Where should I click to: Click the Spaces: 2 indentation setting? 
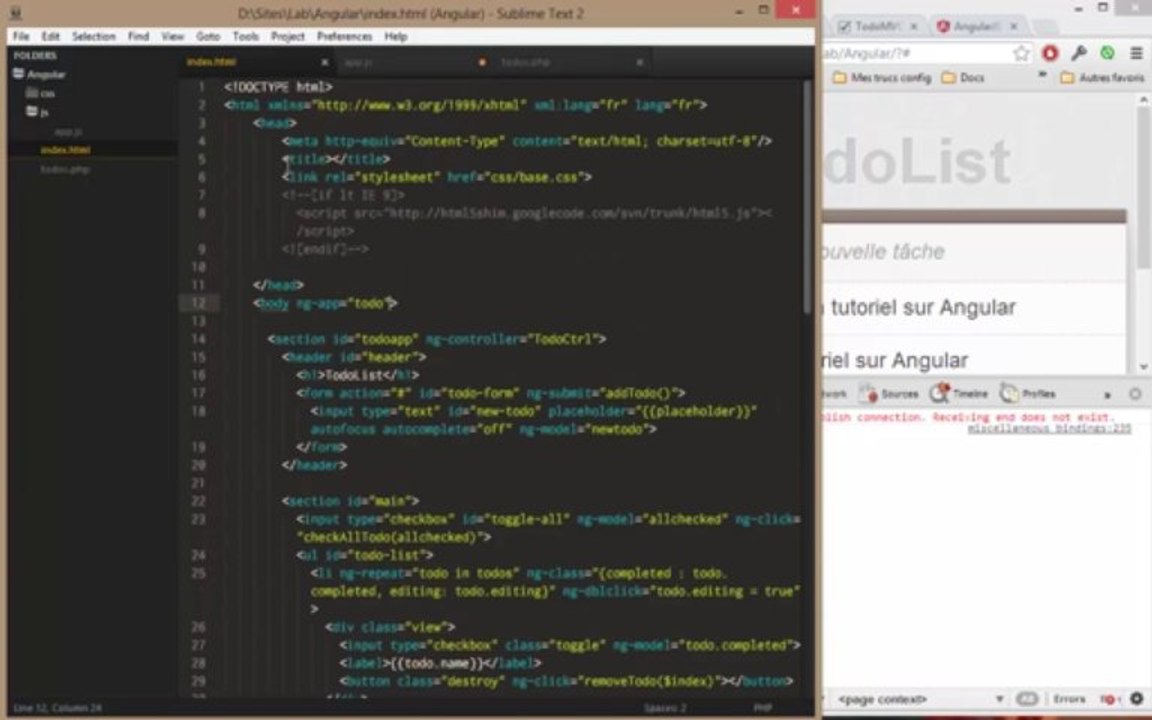pos(665,708)
